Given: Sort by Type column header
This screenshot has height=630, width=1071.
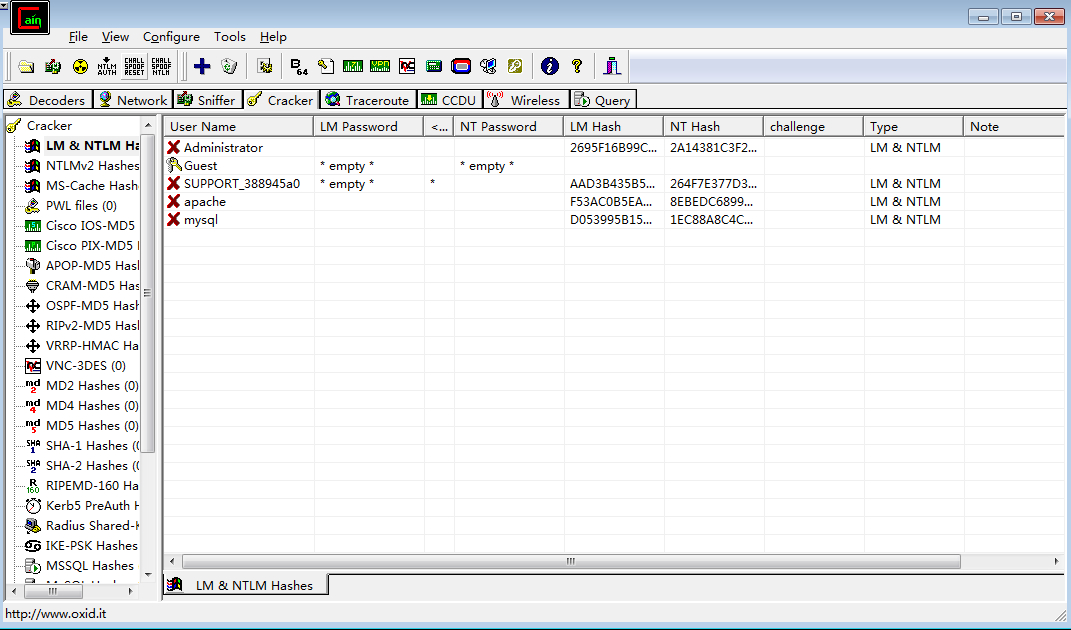Looking at the screenshot, I should [913, 126].
